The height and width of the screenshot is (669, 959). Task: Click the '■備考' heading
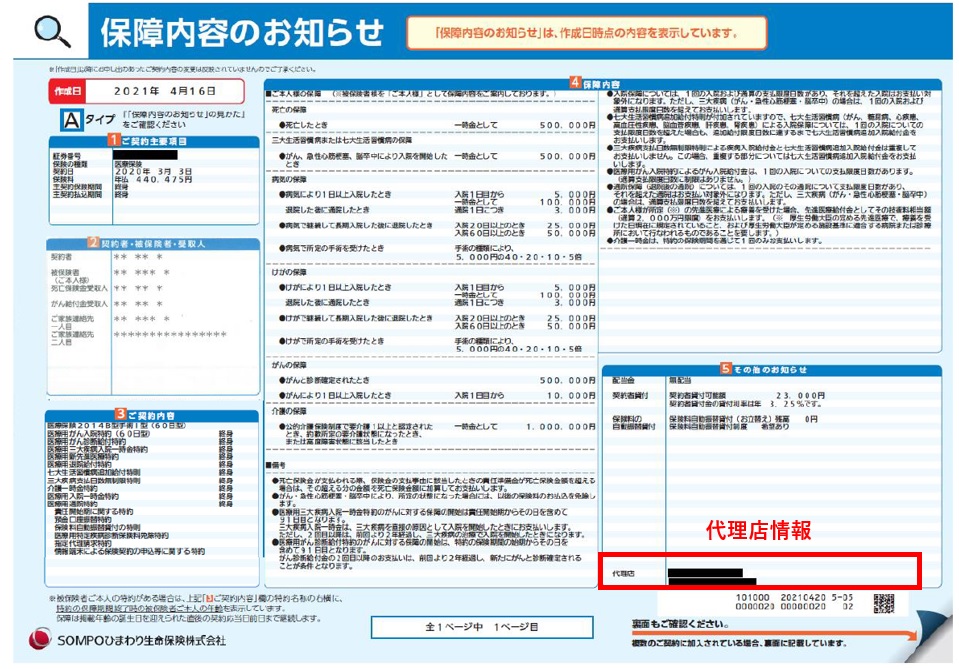pyautogui.click(x=275, y=465)
